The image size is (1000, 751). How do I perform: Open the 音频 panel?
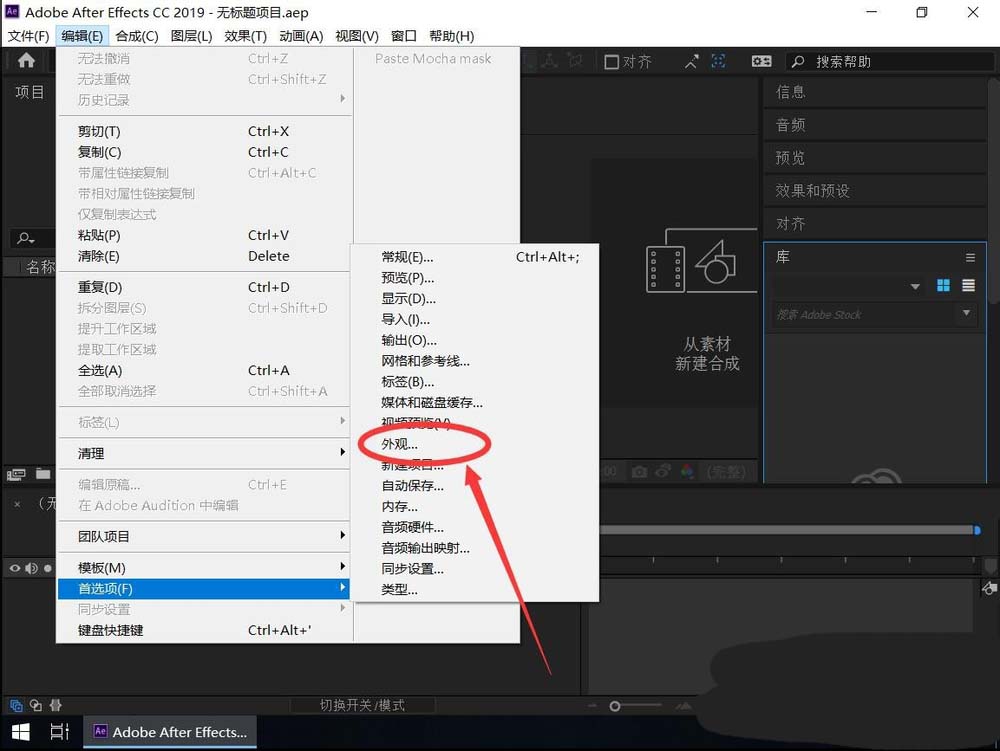791,125
